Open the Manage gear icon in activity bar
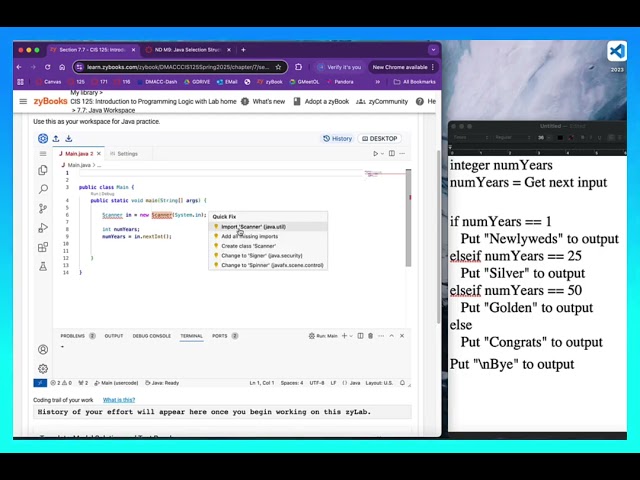Image resolution: width=640 pixels, height=480 pixels. [x=43, y=369]
